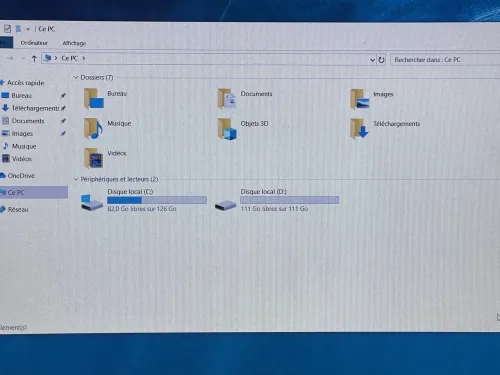Open the recent locations dropdown arrow

coord(23,58)
